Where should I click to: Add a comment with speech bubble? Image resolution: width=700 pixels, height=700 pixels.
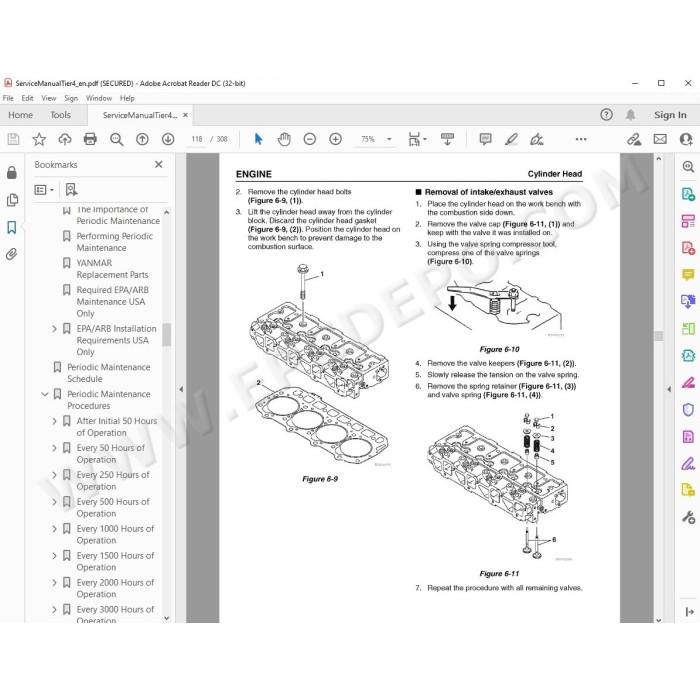point(485,139)
